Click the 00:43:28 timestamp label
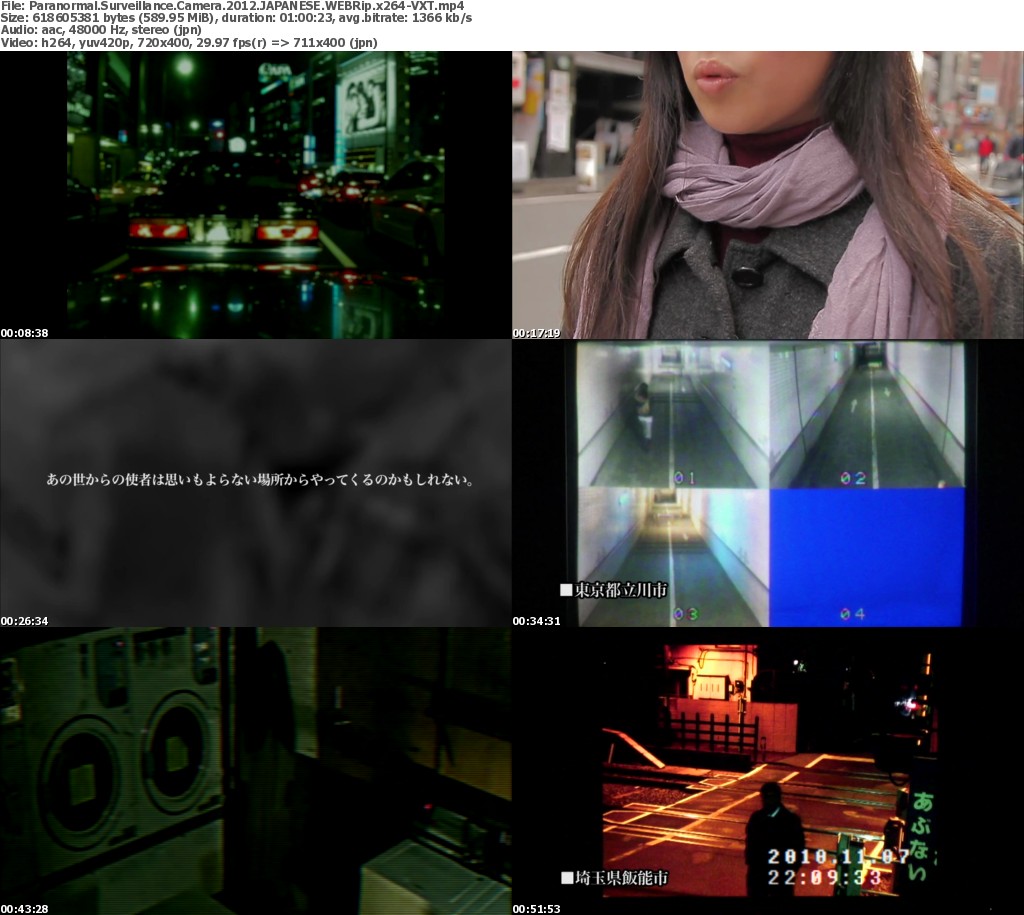Screen dimensions: 1024x915 point(25,908)
